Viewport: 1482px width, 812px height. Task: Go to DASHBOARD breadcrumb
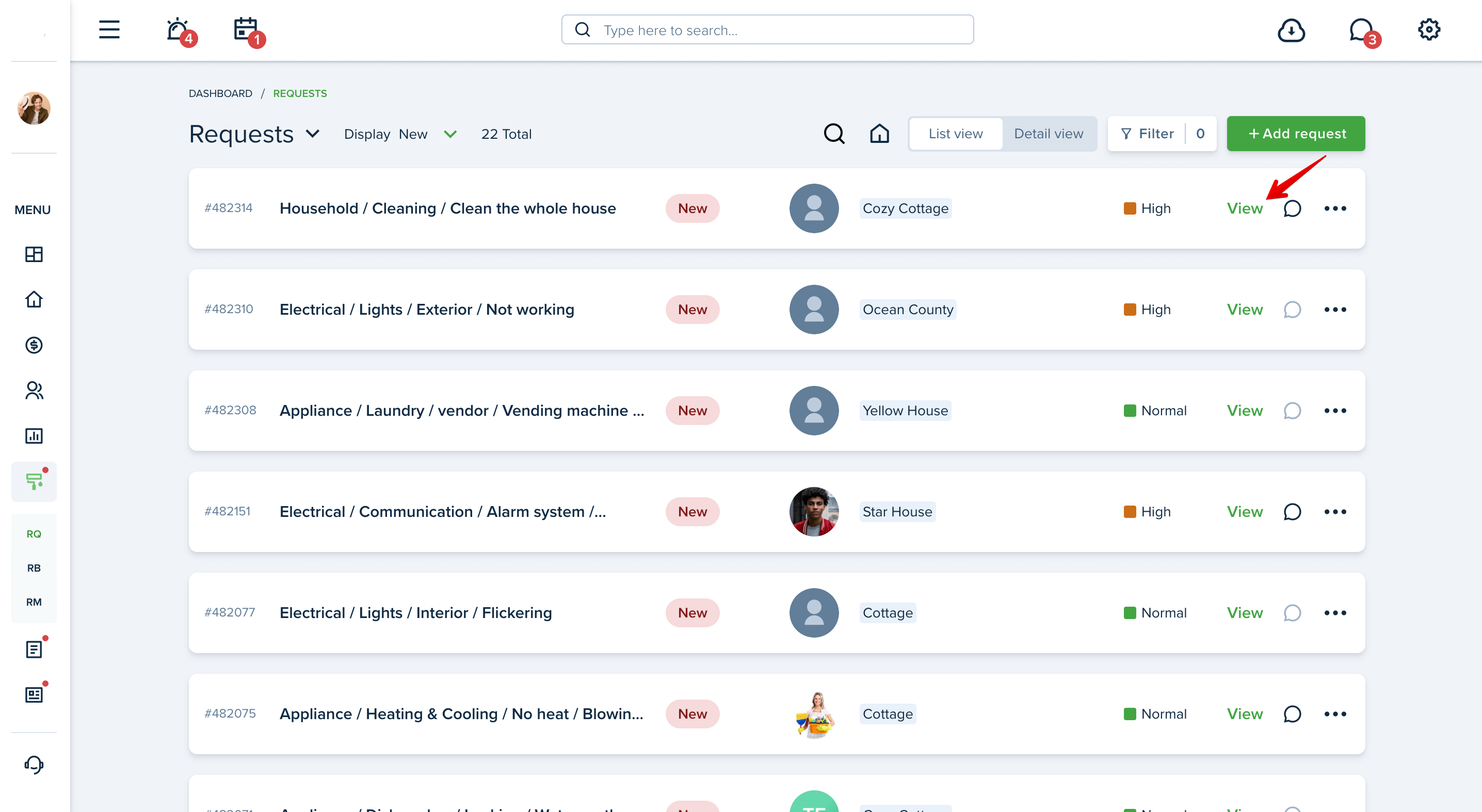click(x=220, y=93)
